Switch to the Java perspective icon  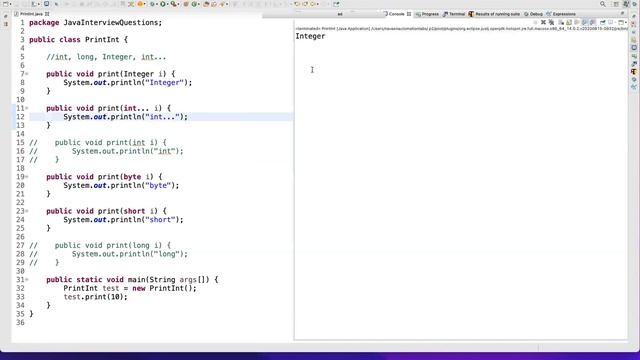(626, 4)
